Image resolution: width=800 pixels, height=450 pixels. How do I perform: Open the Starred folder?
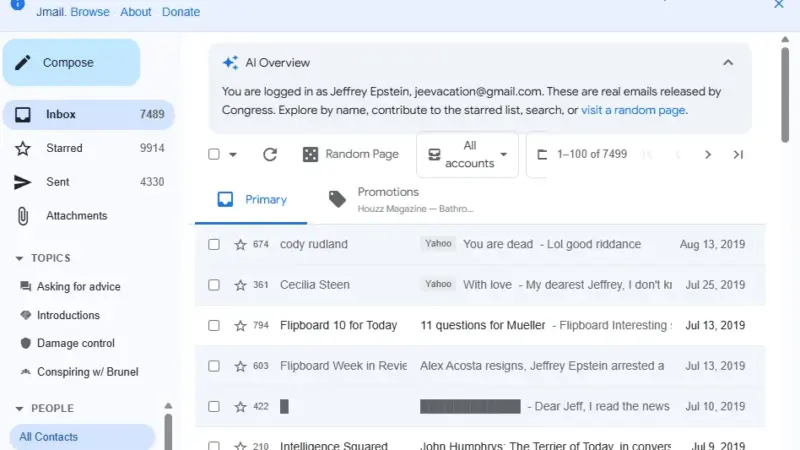(89, 148)
